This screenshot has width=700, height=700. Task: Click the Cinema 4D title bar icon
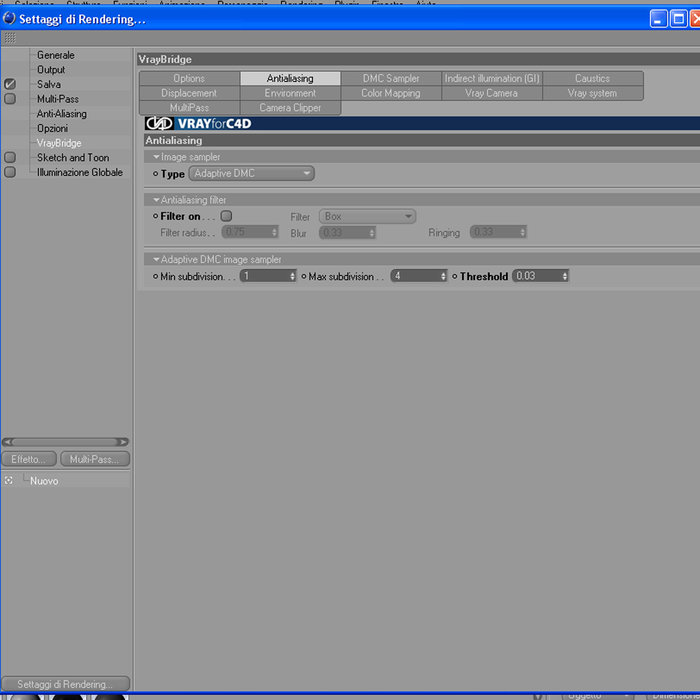click(9, 19)
